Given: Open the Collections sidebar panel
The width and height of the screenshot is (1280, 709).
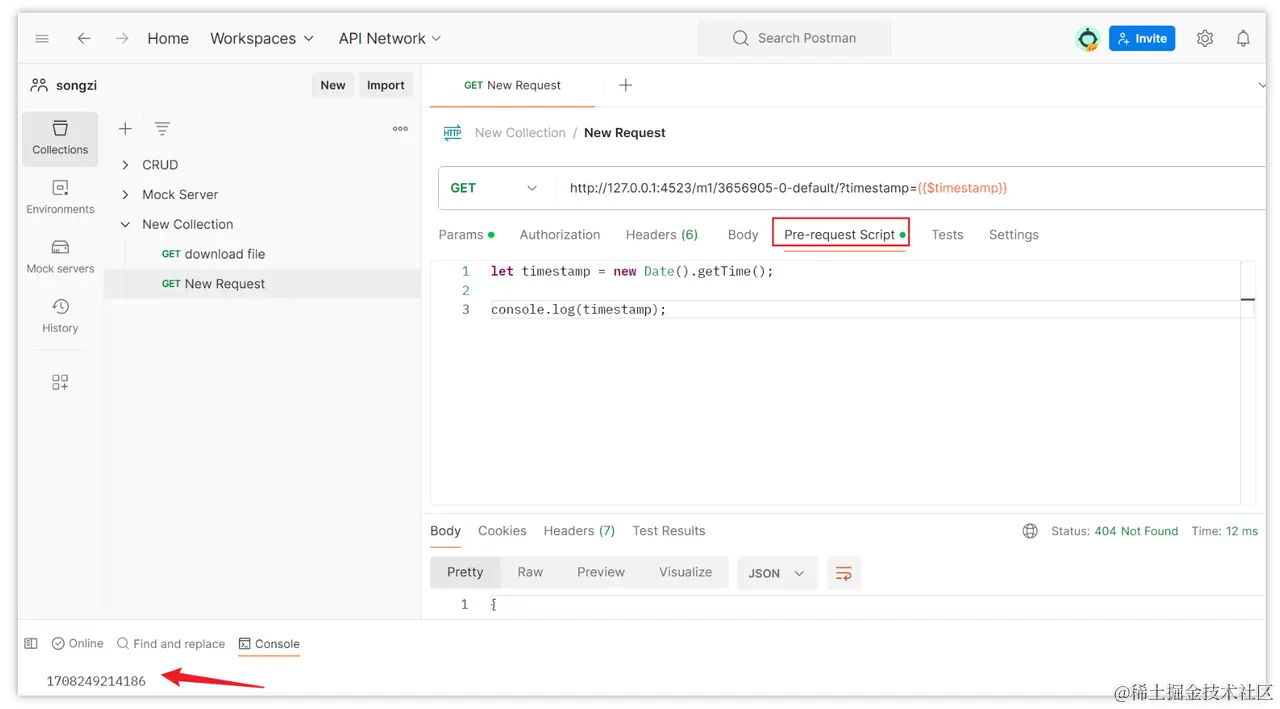Looking at the screenshot, I should tap(60, 138).
